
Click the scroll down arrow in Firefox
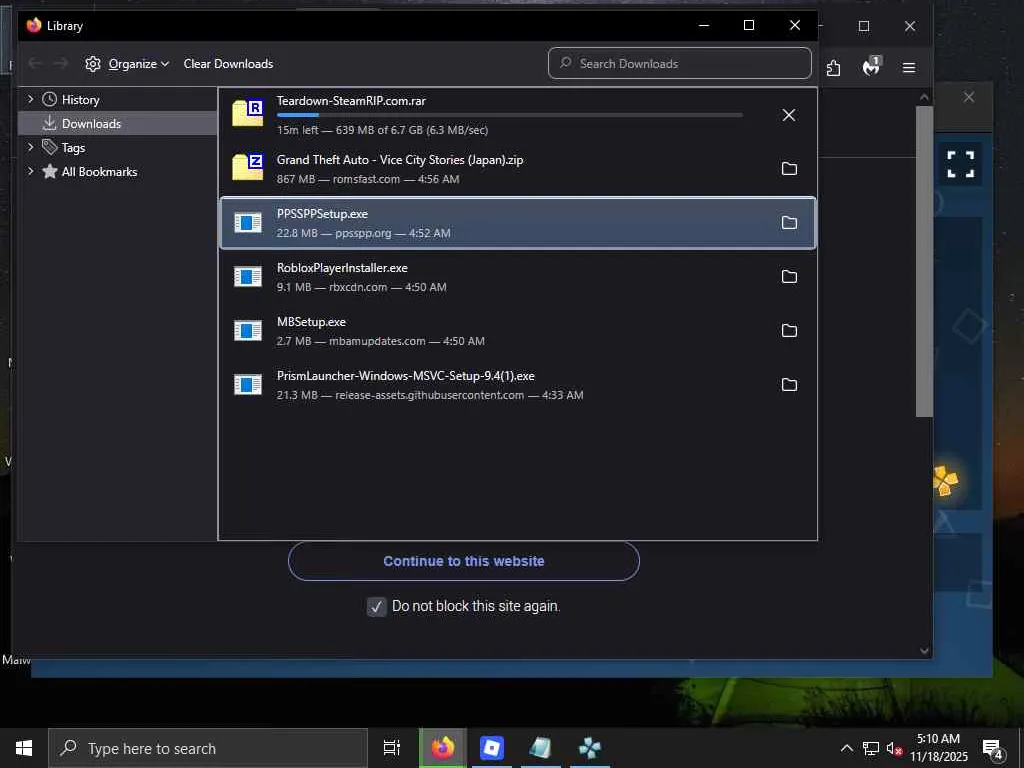[x=924, y=650]
